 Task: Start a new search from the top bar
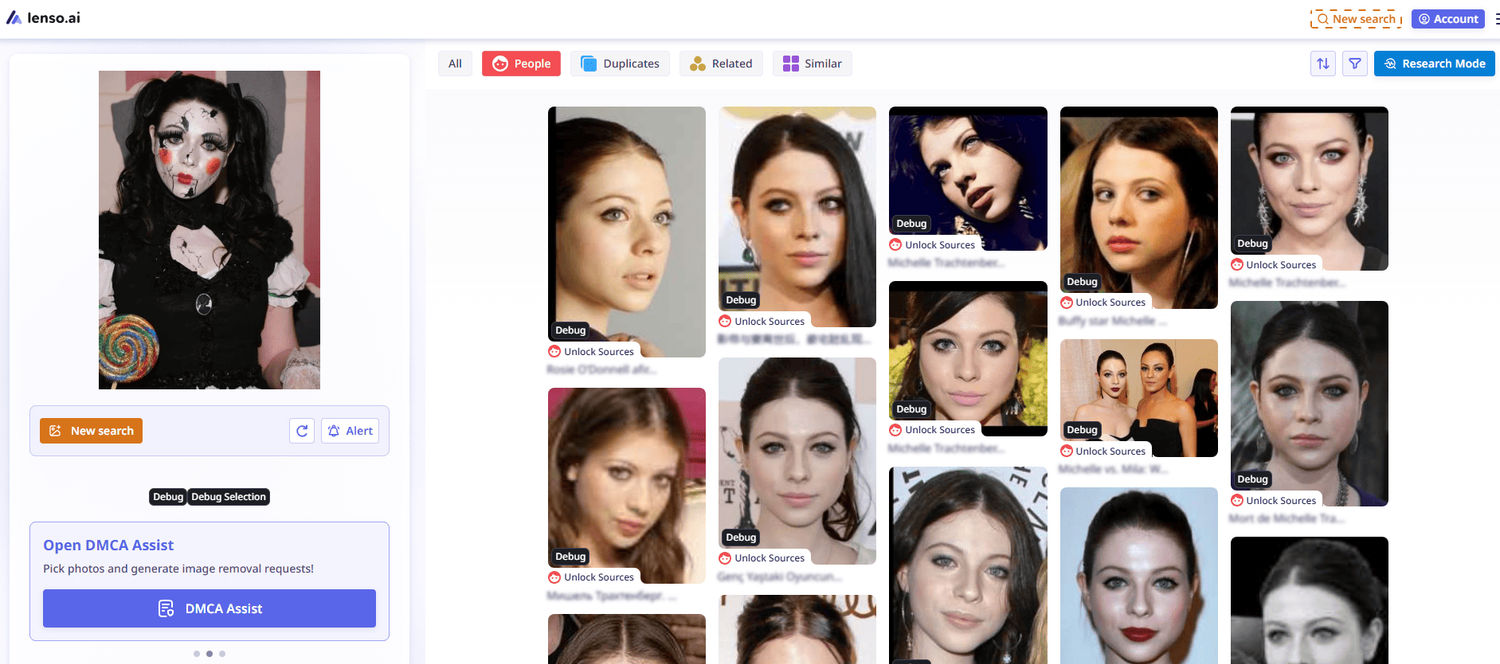1356,19
